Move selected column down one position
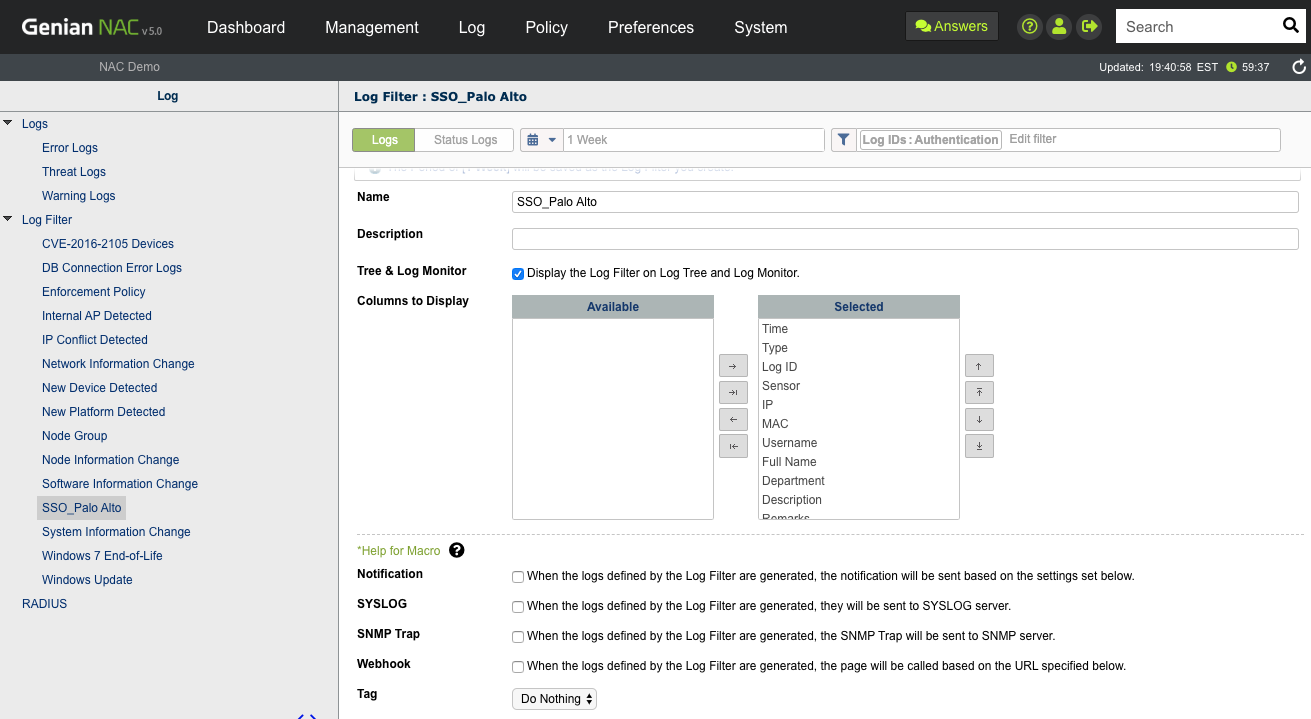This screenshot has width=1311, height=719. (979, 420)
